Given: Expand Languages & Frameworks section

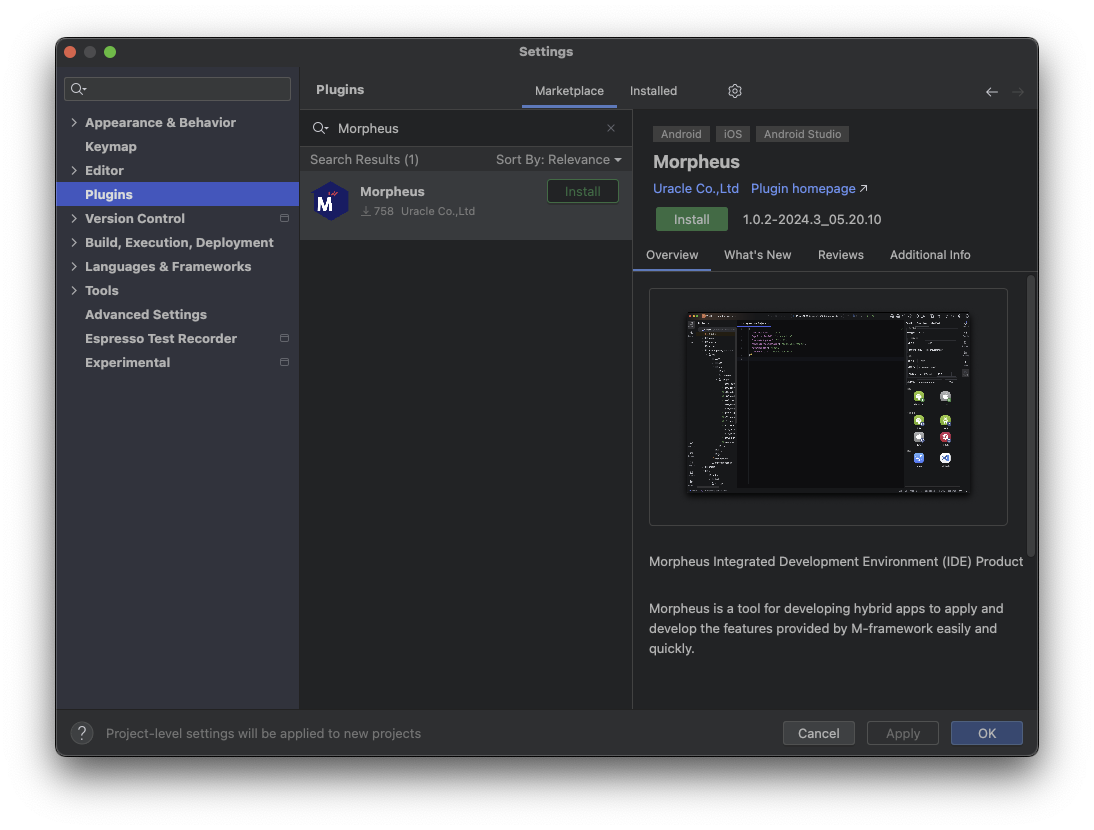Looking at the screenshot, I should coord(74,266).
